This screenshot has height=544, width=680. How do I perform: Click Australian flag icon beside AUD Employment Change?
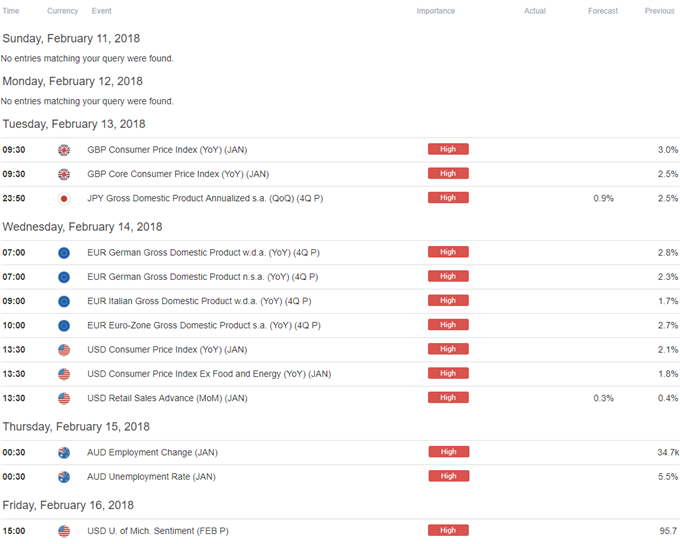click(x=64, y=453)
